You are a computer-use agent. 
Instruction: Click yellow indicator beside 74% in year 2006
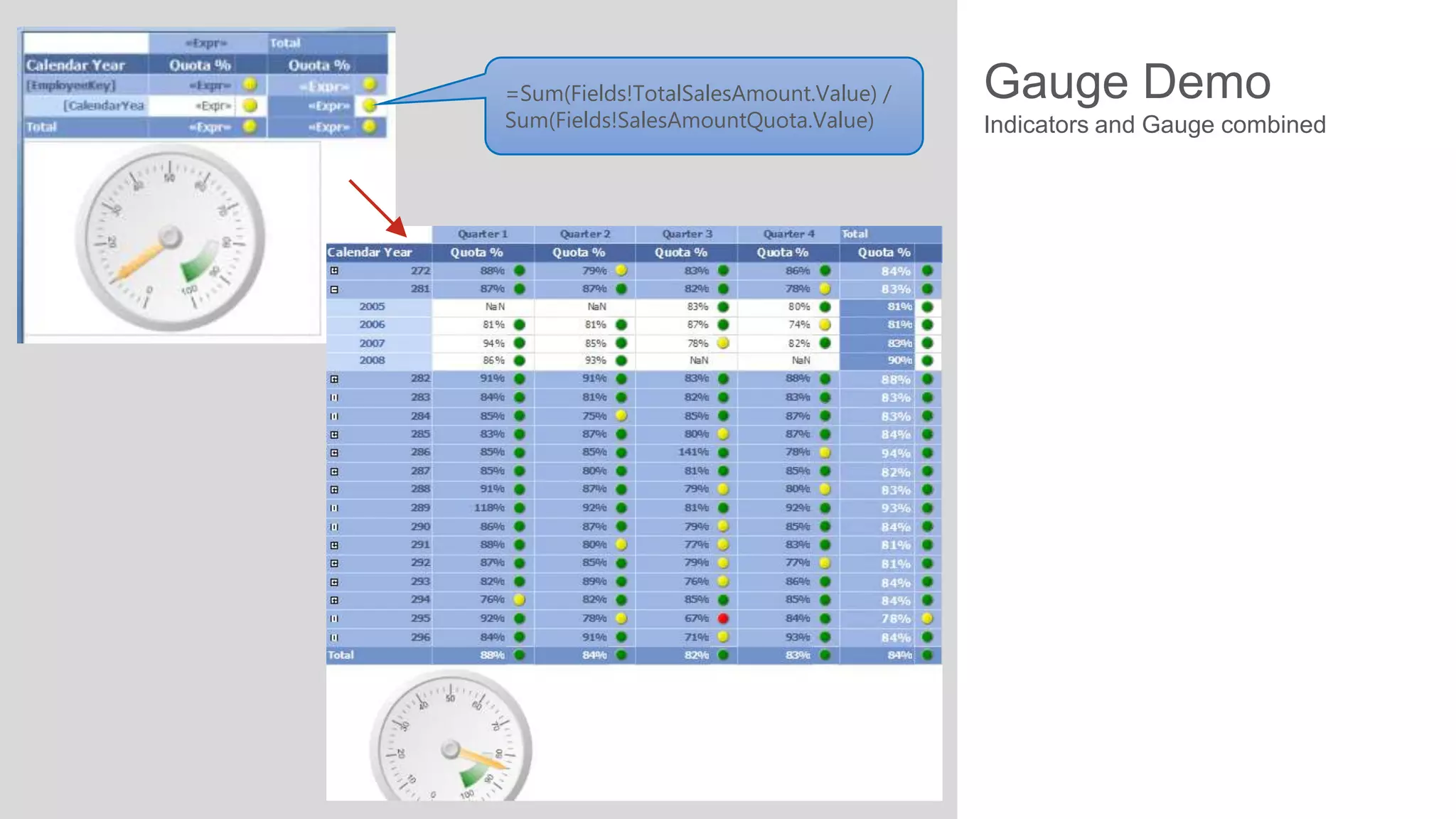pos(825,325)
